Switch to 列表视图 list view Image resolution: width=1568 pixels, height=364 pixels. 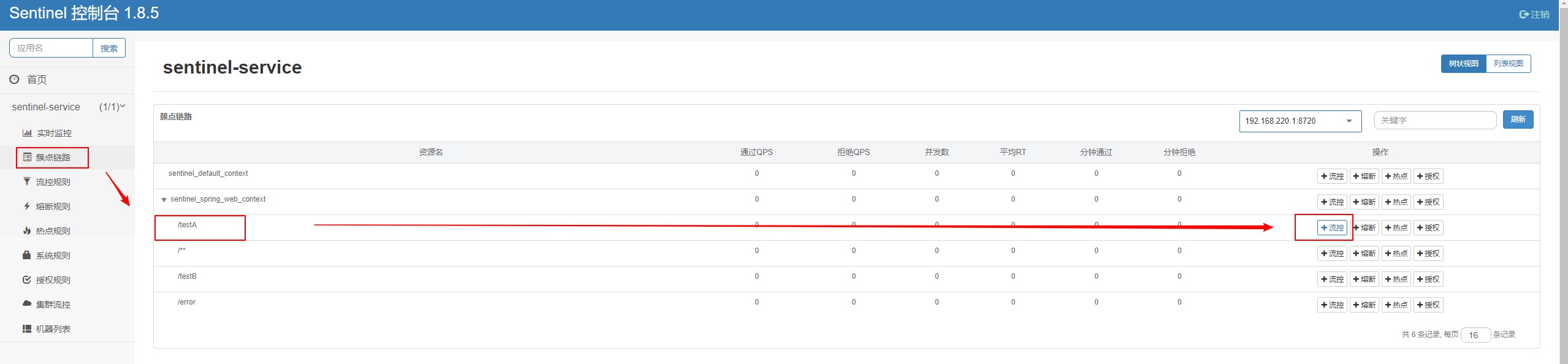(x=1509, y=64)
